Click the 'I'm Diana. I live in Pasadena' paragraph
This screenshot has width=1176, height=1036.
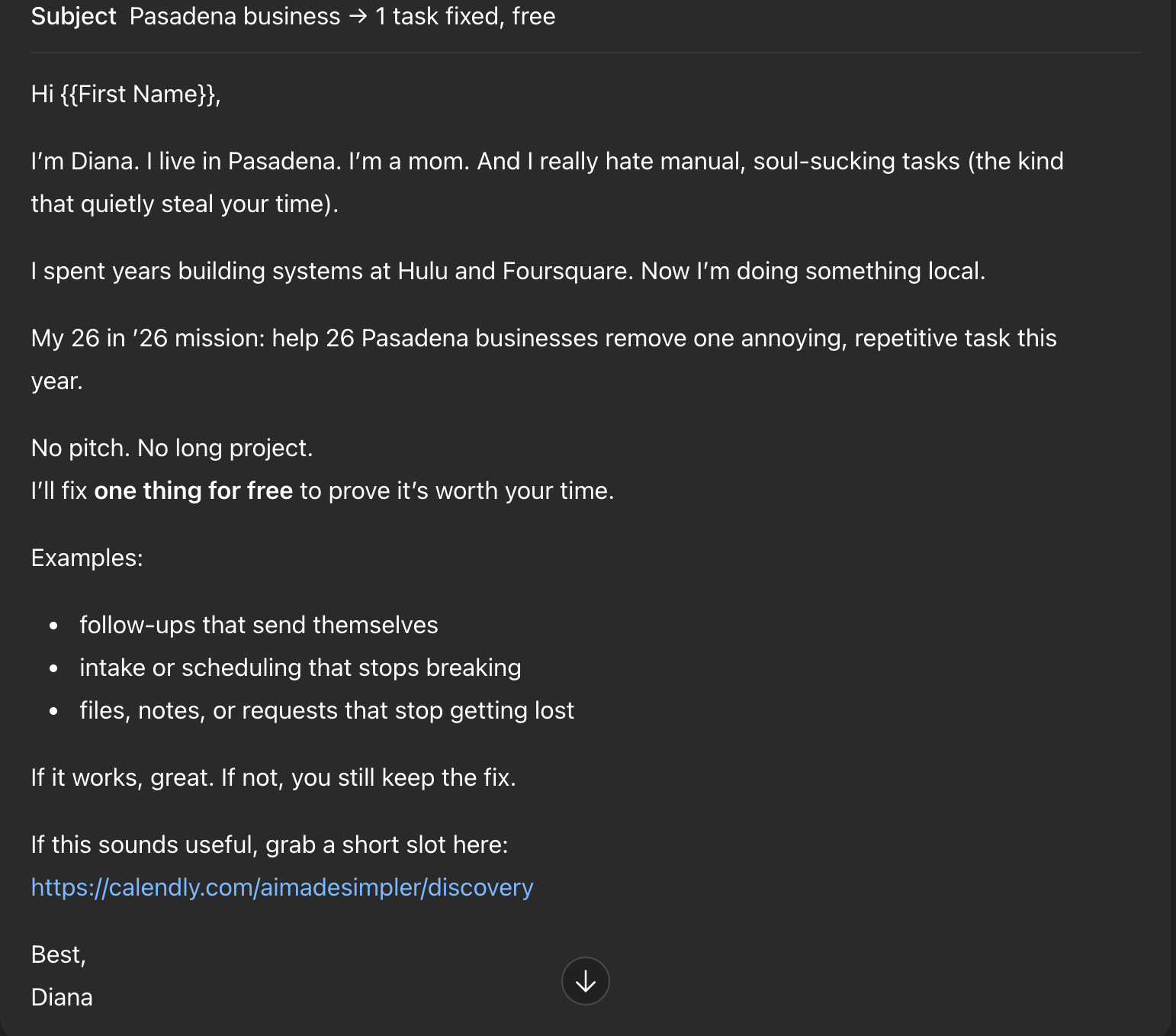(548, 182)
